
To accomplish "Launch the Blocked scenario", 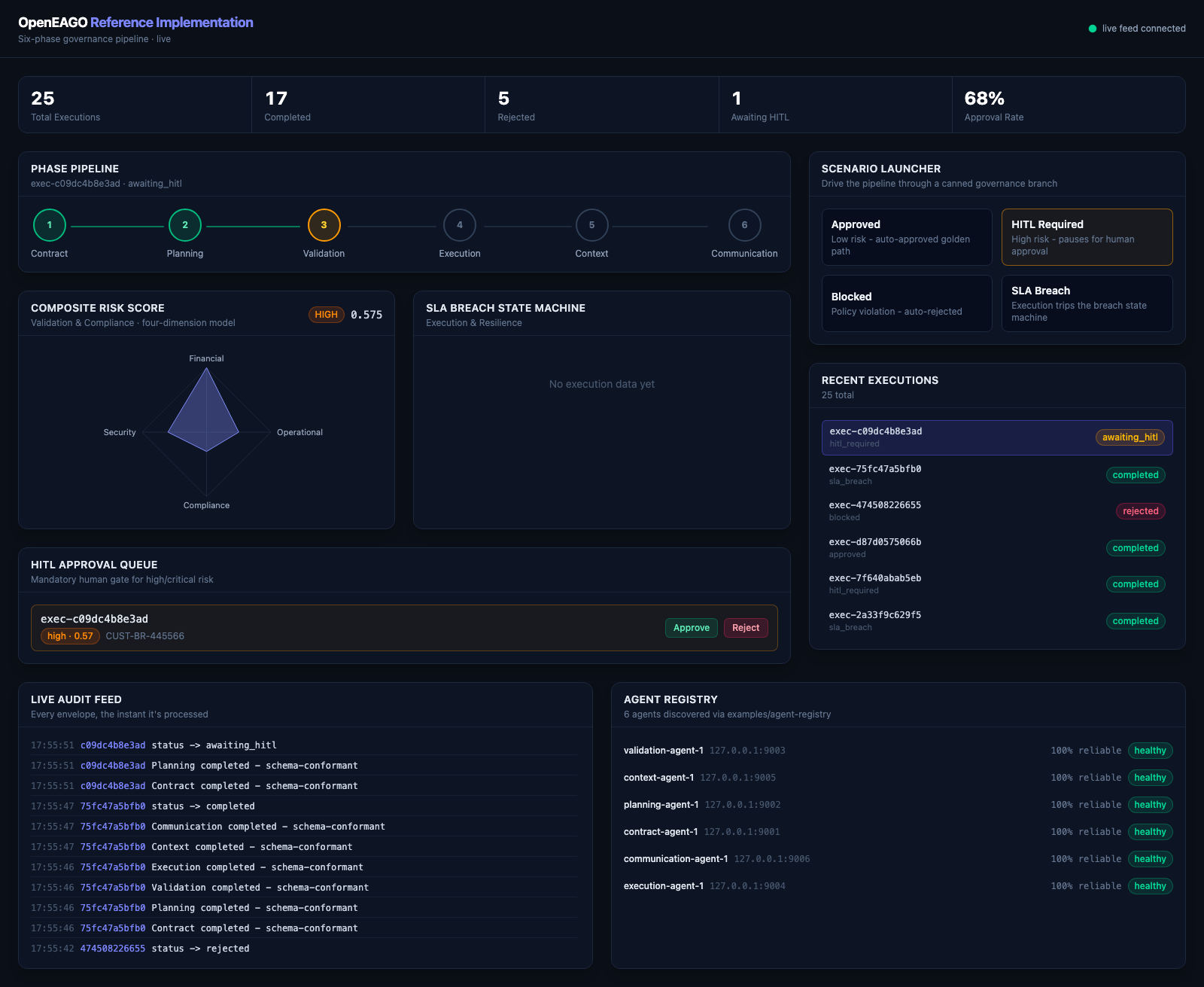I will pyautogui.click(x=907, y=303).
